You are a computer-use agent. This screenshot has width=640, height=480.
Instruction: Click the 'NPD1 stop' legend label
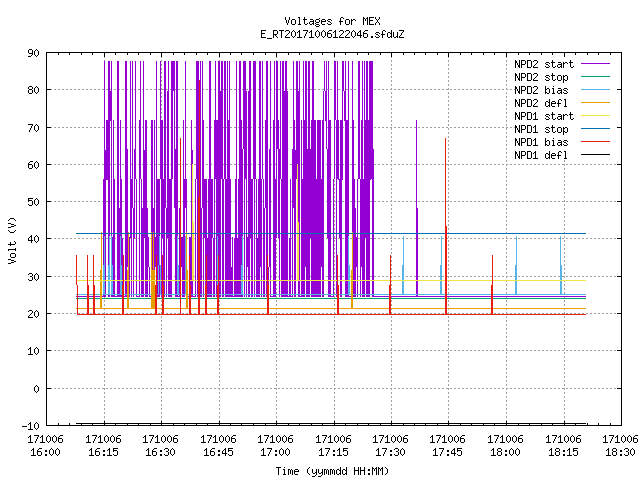click(x=541, y=129)
